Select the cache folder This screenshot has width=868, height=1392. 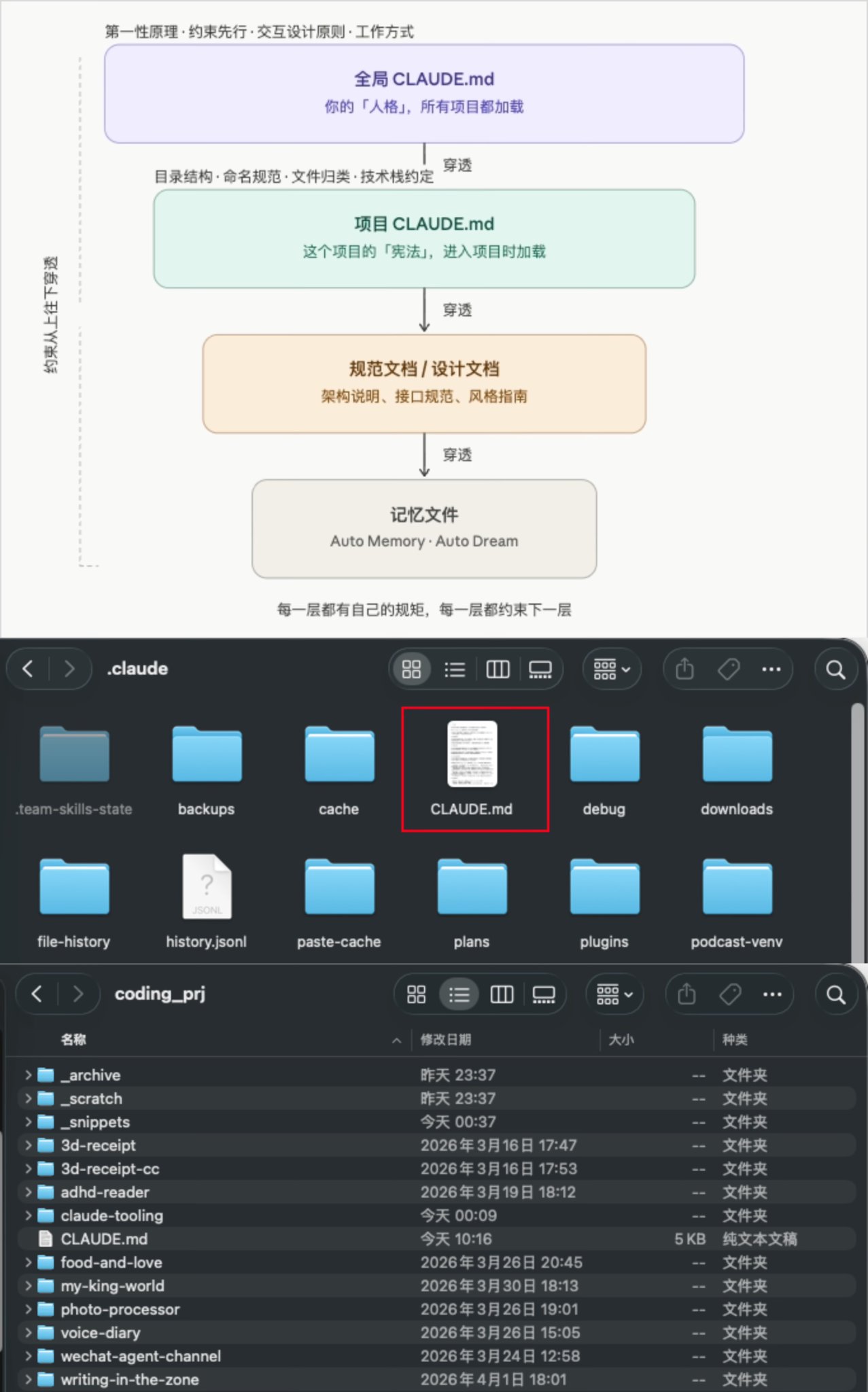point(339,771)
